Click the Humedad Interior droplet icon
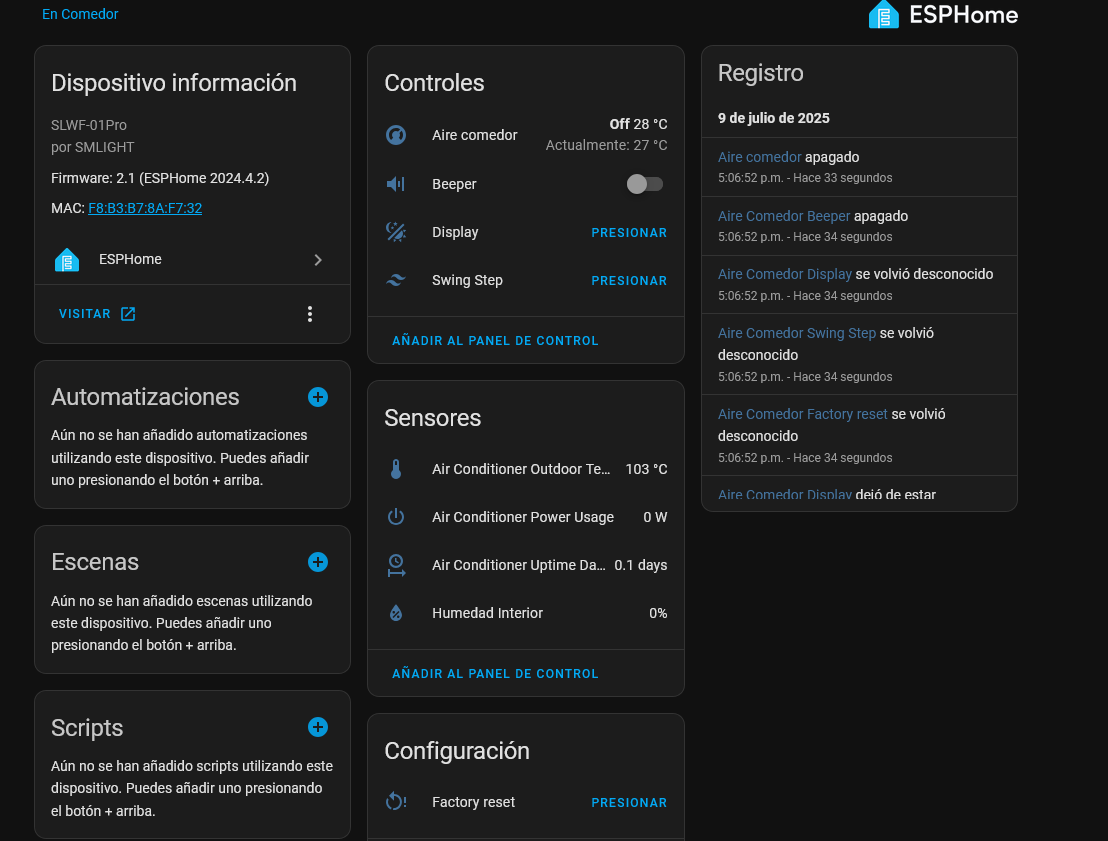This screenshot has height=841, width=1108. tap(396, 613)
